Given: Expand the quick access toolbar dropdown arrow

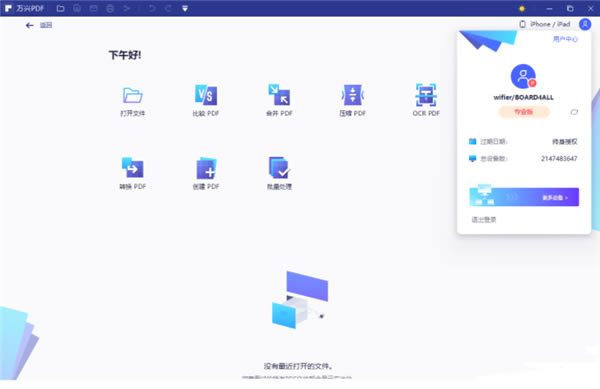Looking at the screenshot, I should [x=185, y=8].
